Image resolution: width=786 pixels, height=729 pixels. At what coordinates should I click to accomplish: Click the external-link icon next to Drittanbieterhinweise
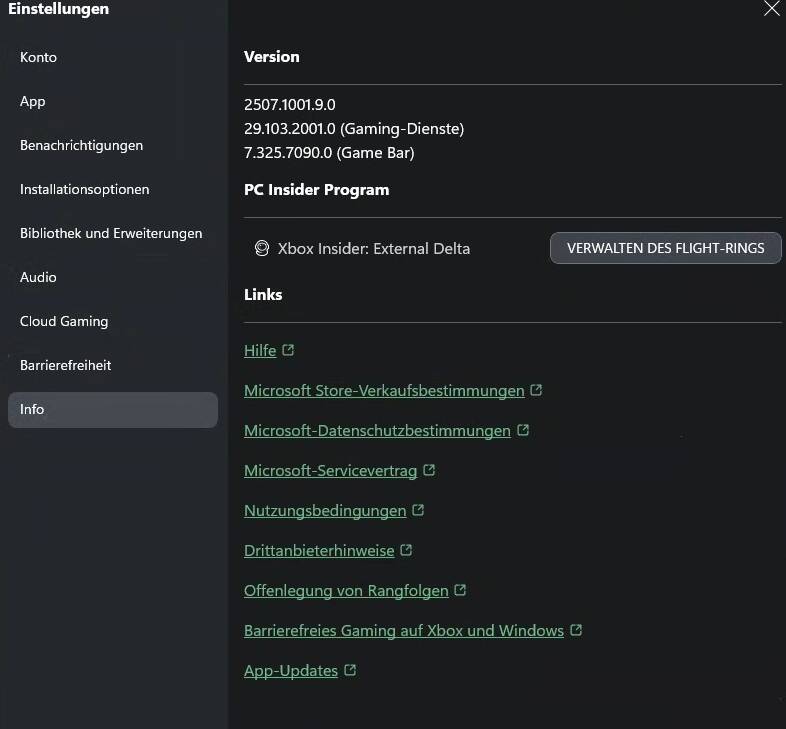pyautogui.click(x=406, y=550)
